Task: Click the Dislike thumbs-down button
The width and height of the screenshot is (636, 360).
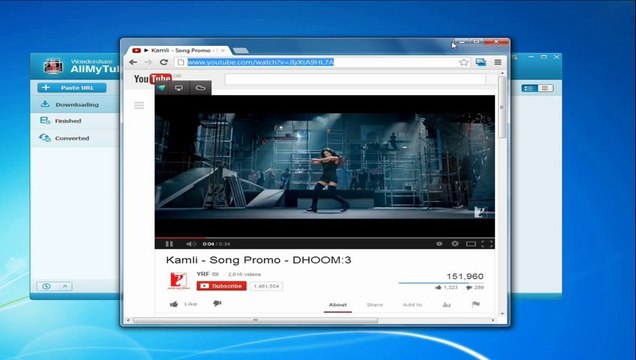Action: [217, 304]
